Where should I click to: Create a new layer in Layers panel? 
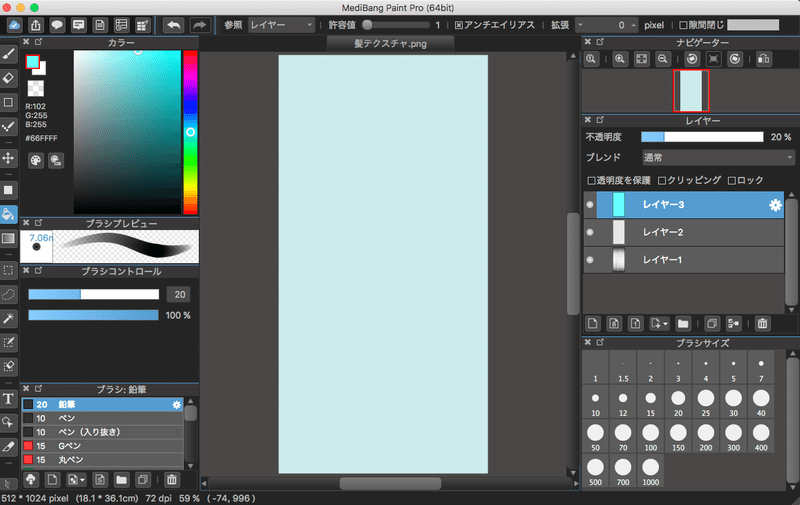[x=593, y=323]
